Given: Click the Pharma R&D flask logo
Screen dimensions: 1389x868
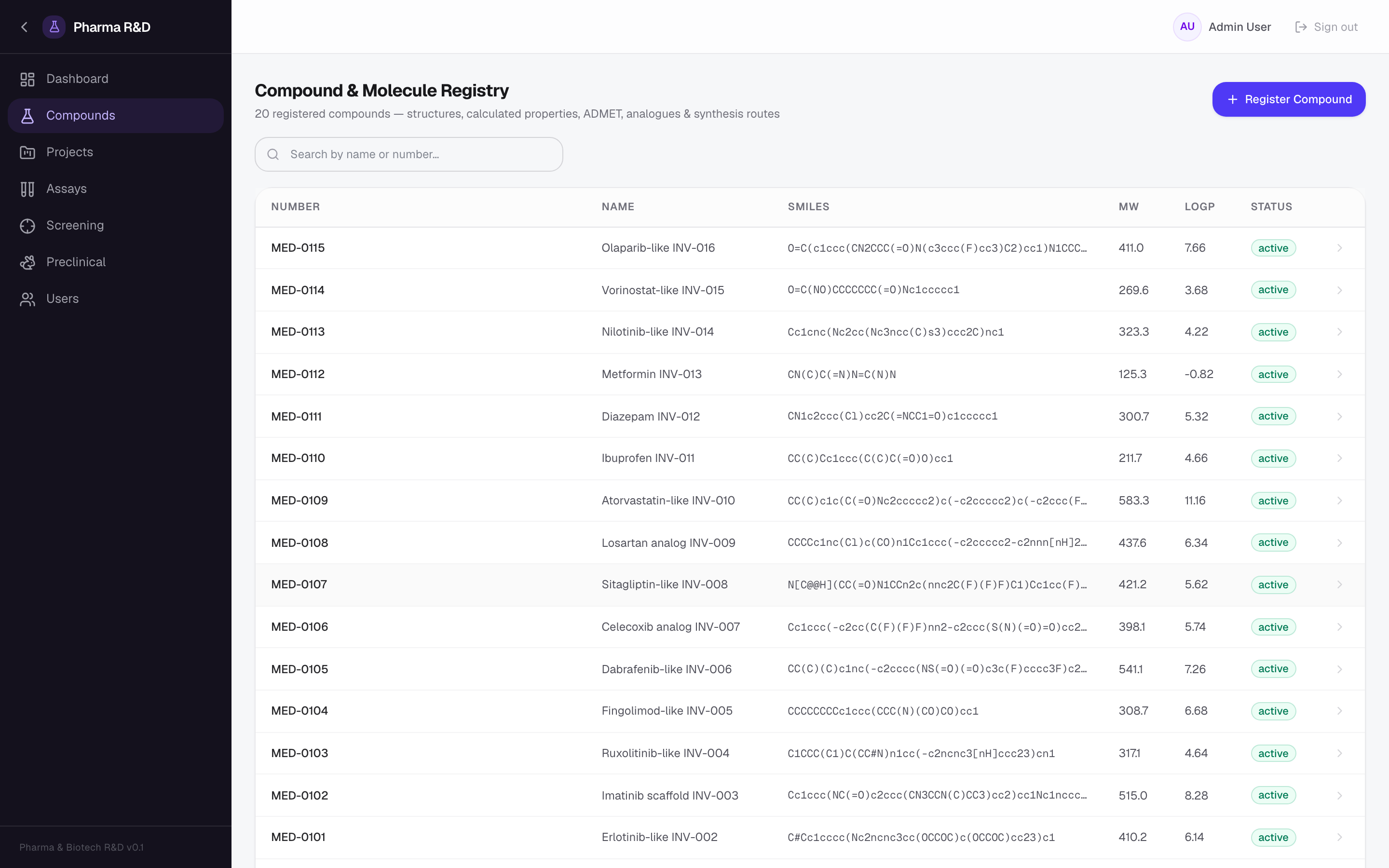Looking at the screenshot, I should click(x=54, y=27).
